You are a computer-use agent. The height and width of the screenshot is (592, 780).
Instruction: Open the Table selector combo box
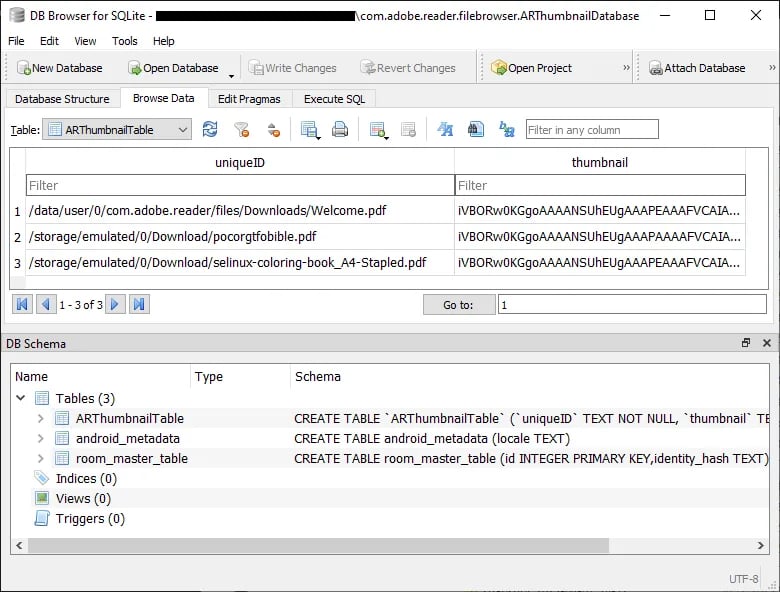pyautogui.click(x=117, y=130)
